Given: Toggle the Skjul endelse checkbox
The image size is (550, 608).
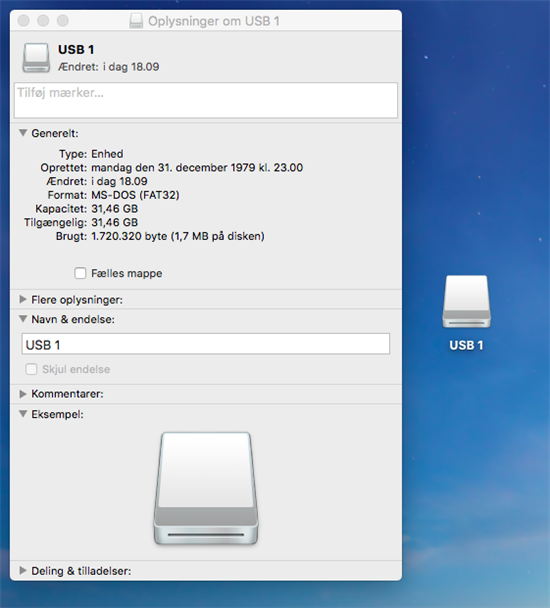Looking at the screenshot, I should pyautogui.click(x=31, y=369).
